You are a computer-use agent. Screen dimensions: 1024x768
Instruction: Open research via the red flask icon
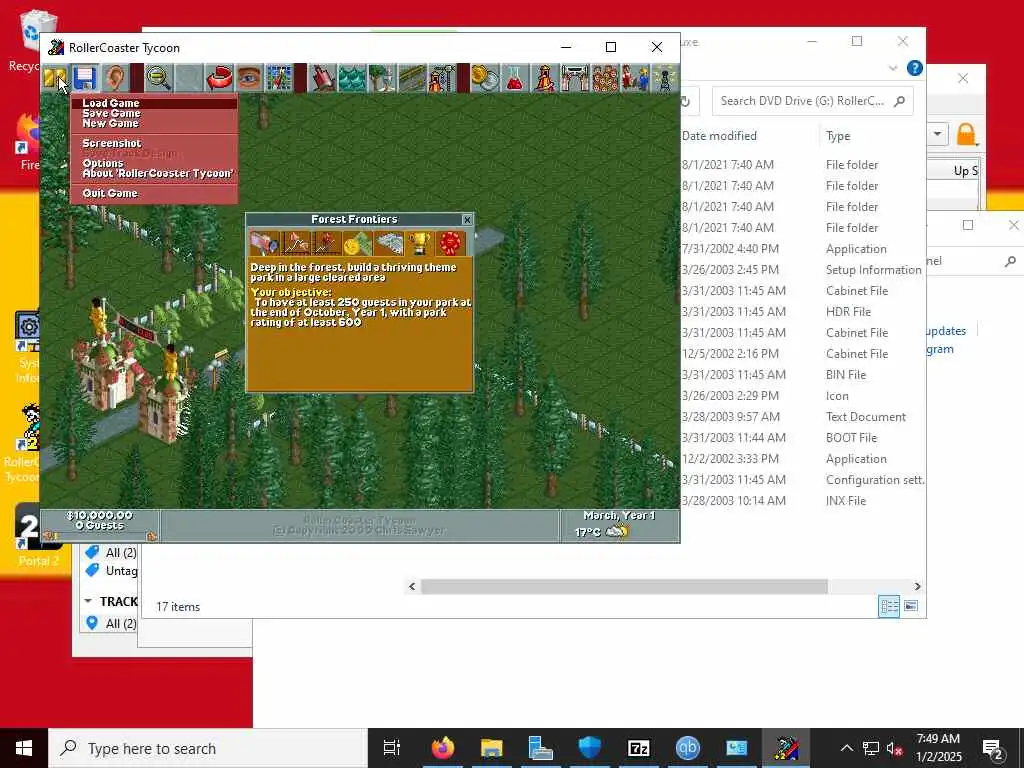coord(515,78)
